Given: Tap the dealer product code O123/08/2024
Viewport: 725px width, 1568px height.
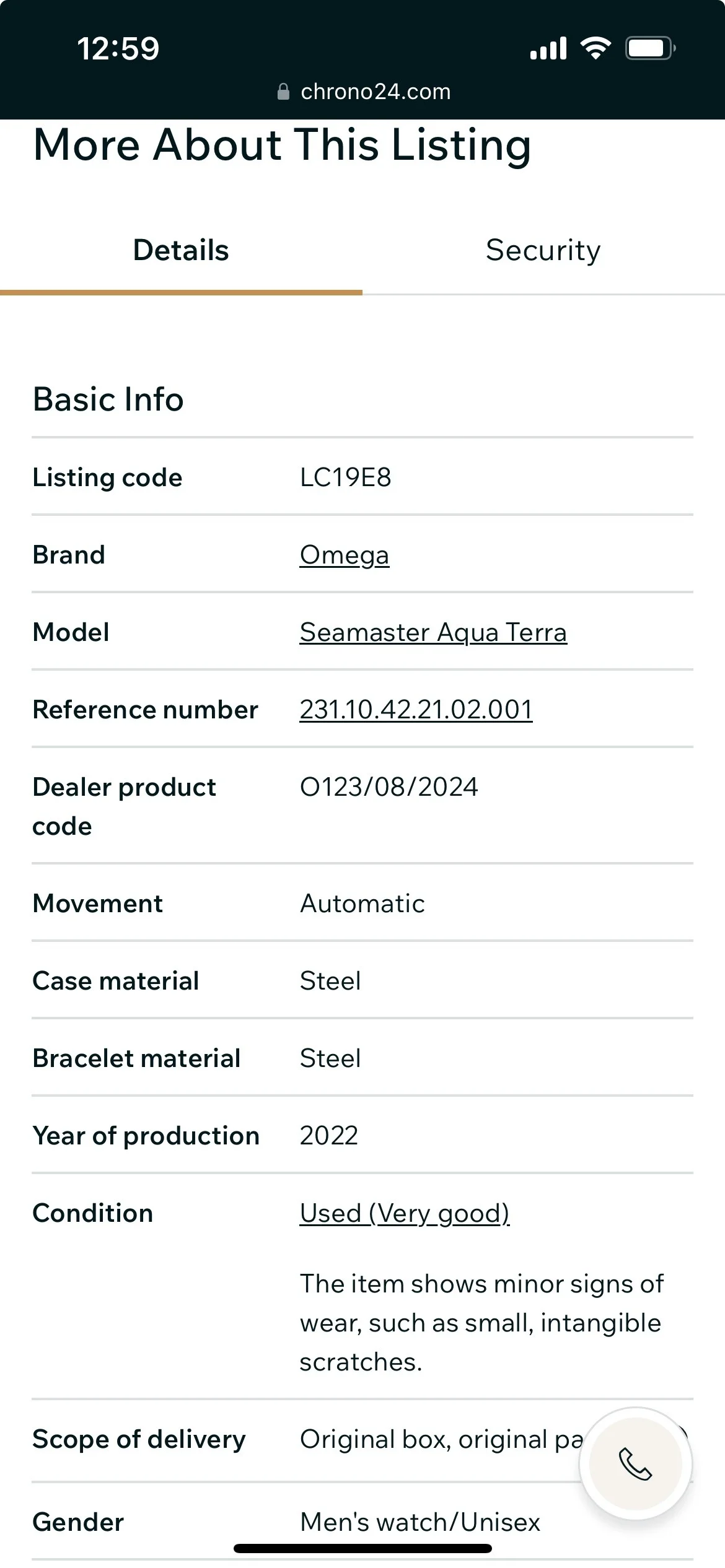Looking at the screenshot, I should (x=389, y=787).
